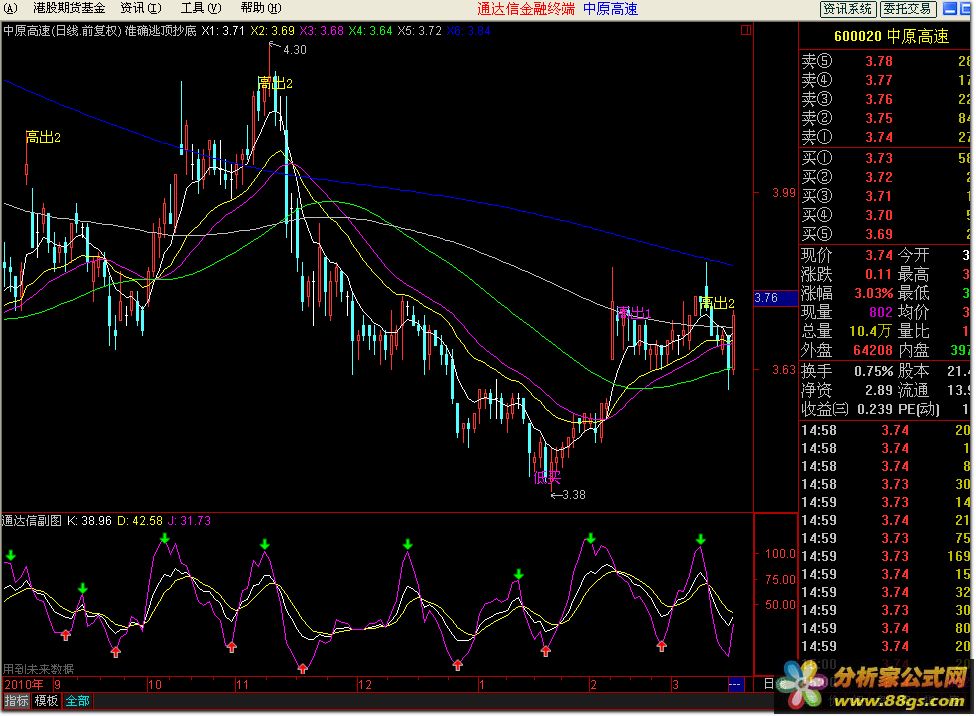Select the 买③ 3.71 bid row

[x=886, y=196]
